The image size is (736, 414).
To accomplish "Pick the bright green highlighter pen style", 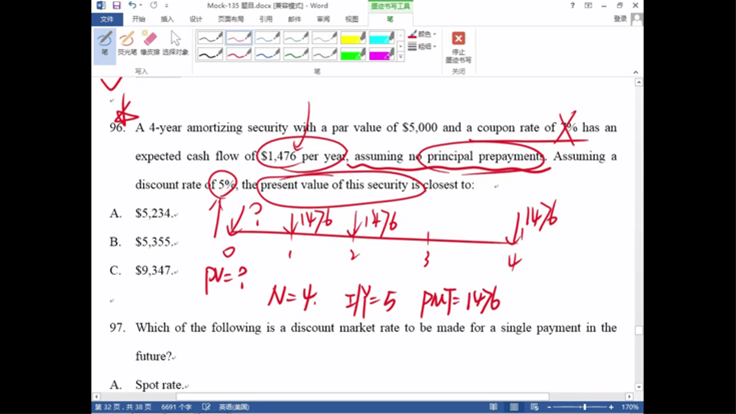I will 353,54.
